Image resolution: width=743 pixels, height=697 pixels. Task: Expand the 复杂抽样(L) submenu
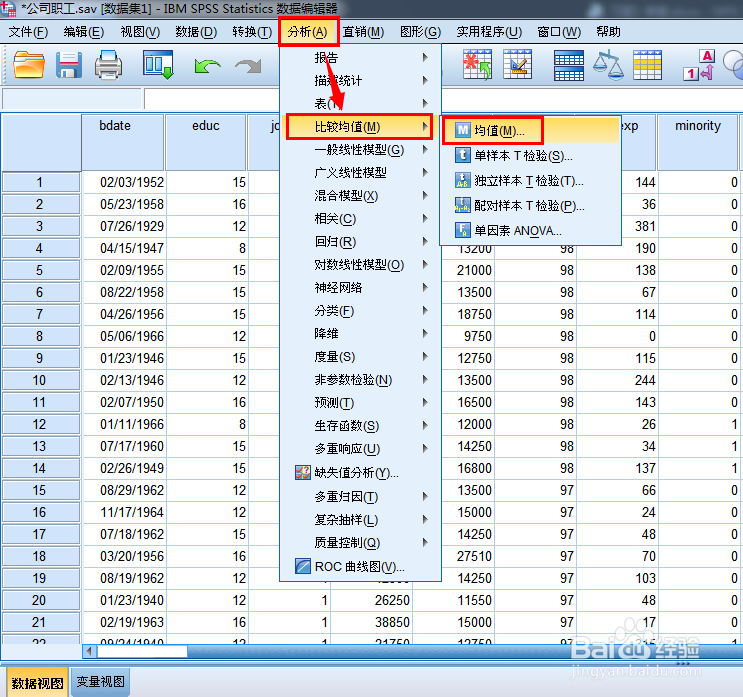coord(361,519)
